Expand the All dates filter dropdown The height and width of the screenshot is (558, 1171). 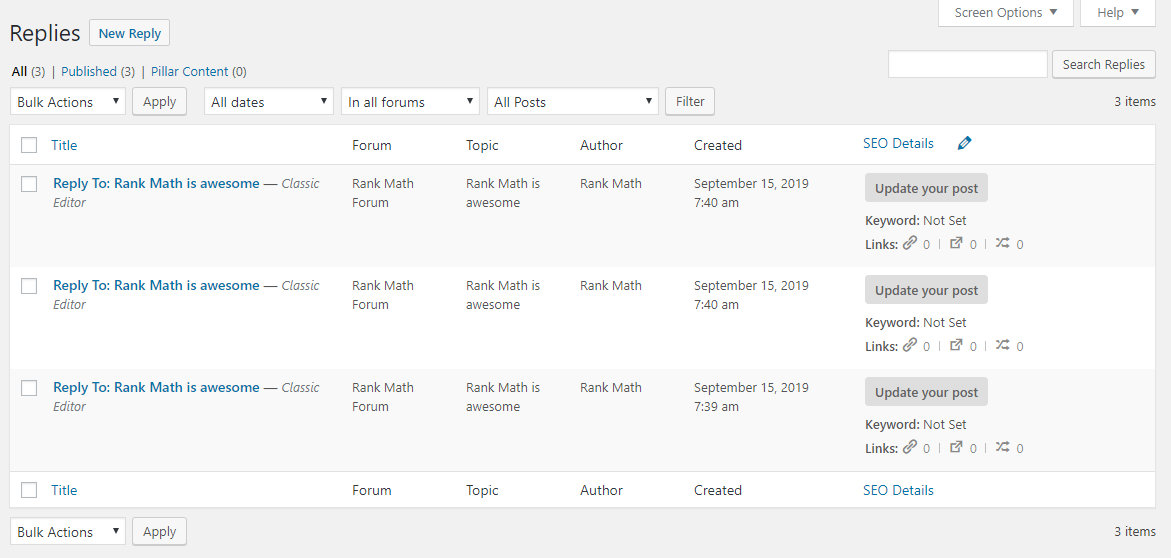270,102
